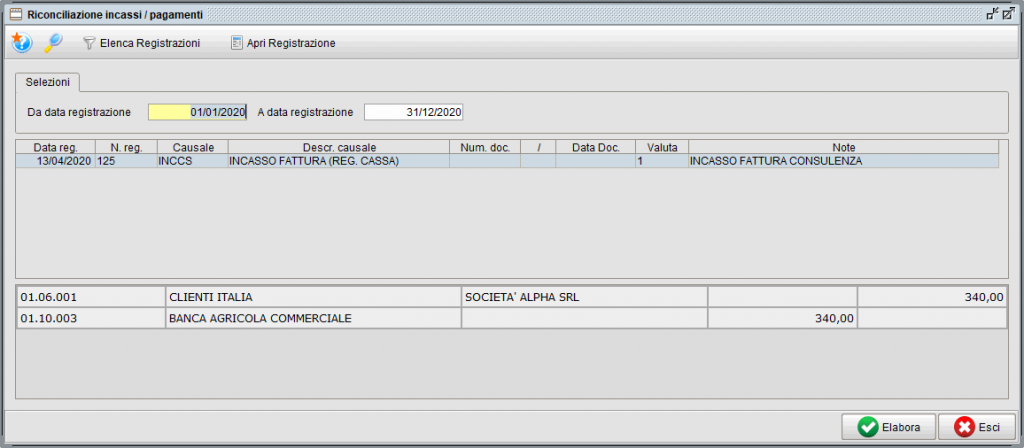The image size is (1024, 448).
Task: Click the iconify window icon at top right
Action: (991, 14)
